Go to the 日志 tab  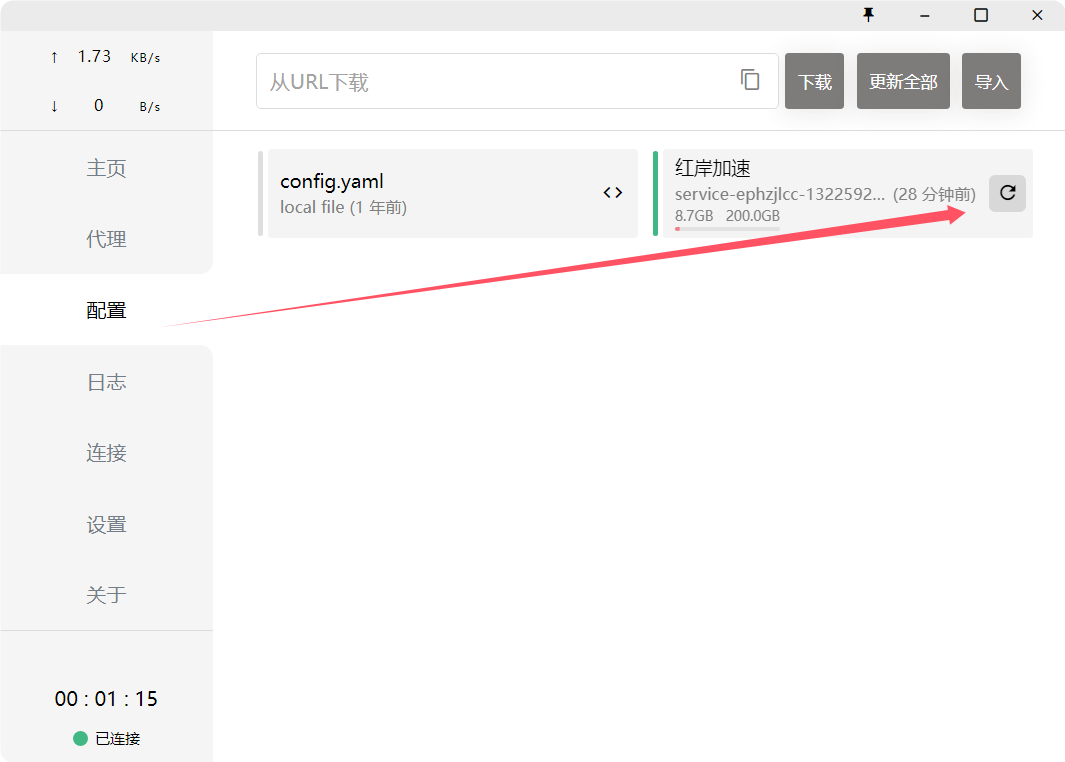pos(106,382)
